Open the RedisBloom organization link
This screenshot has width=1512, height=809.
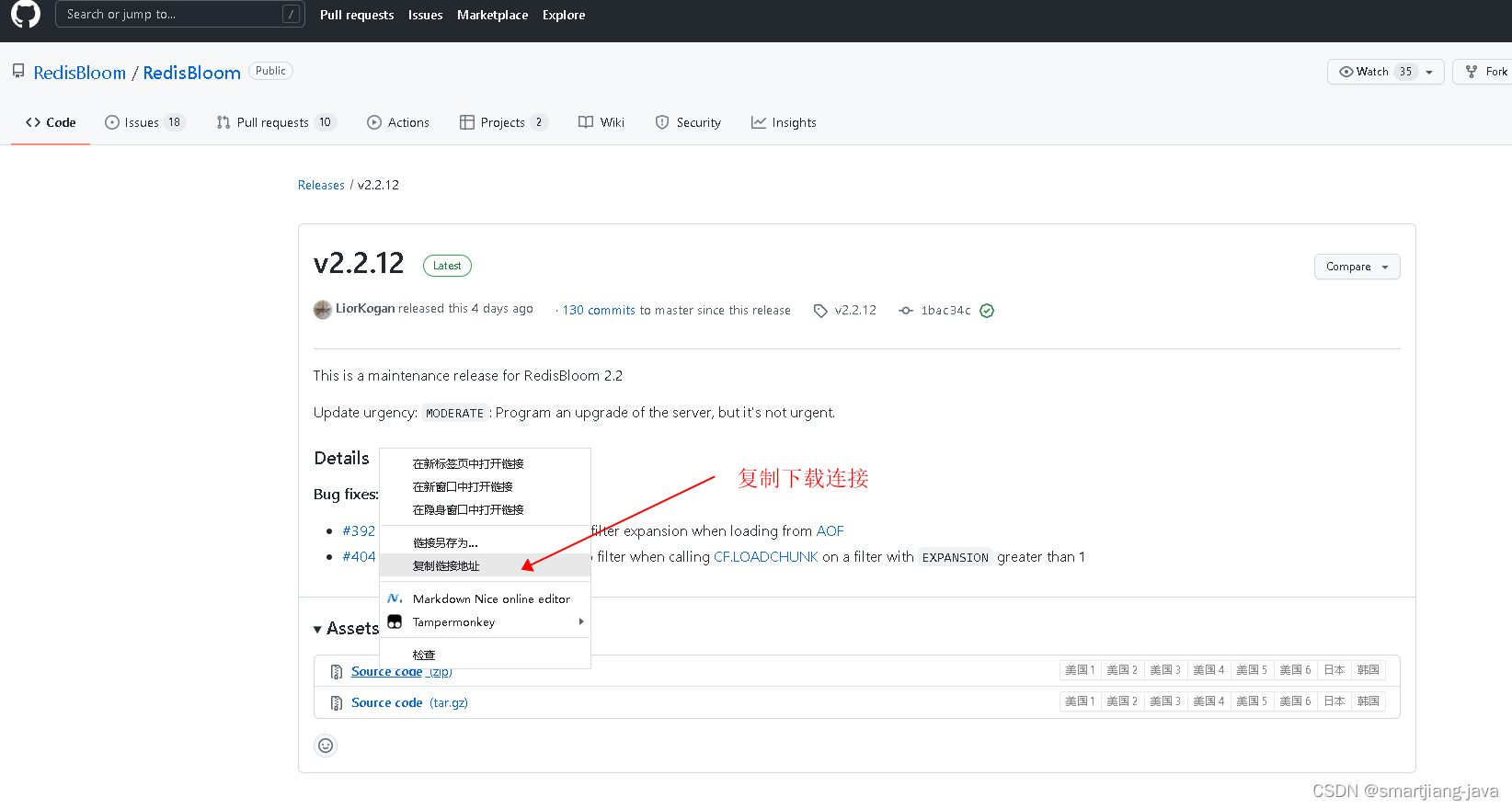pos(80,73)
